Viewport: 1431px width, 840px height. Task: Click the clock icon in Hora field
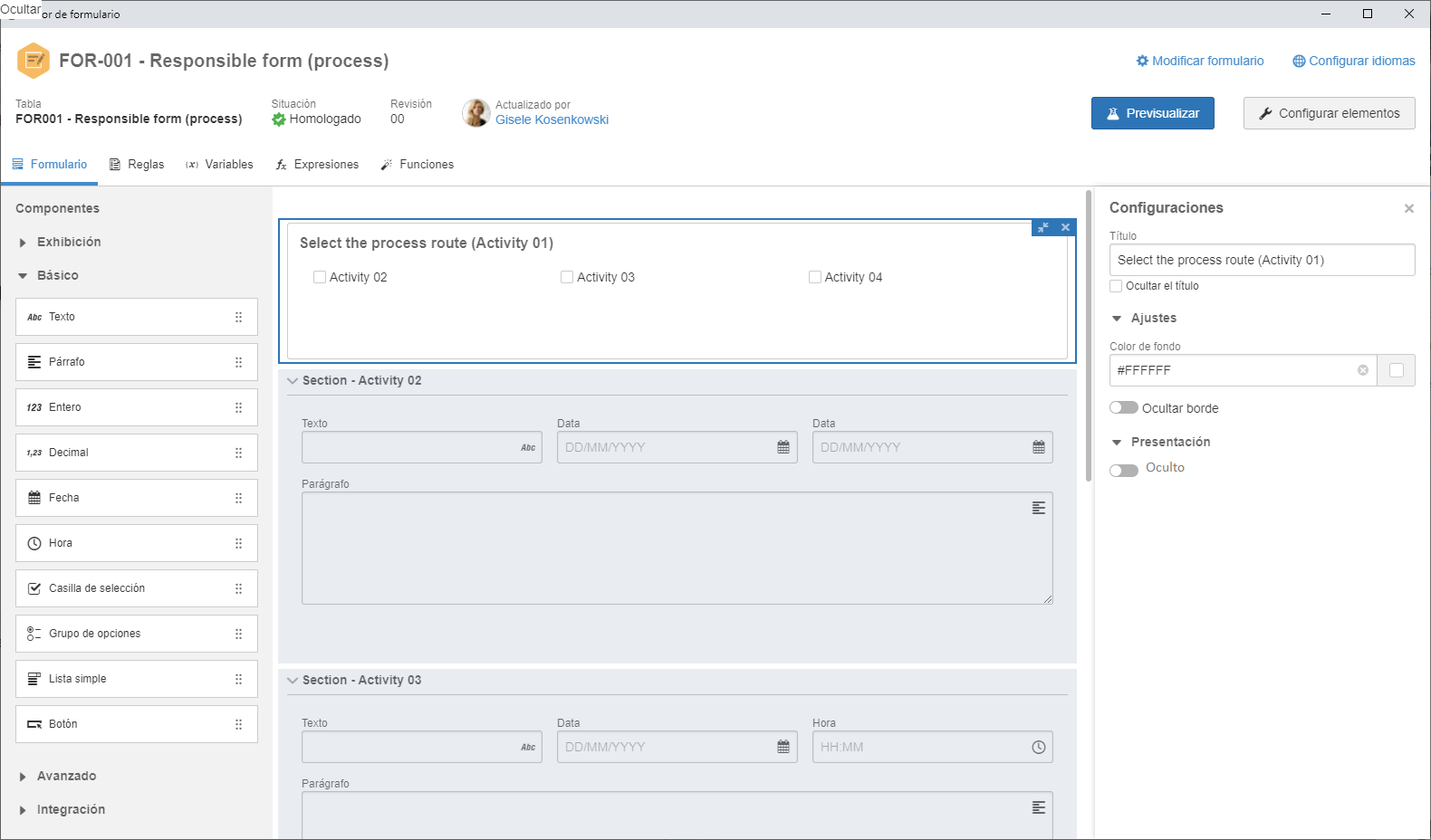pyautogui.click(x=1039, y=747)
